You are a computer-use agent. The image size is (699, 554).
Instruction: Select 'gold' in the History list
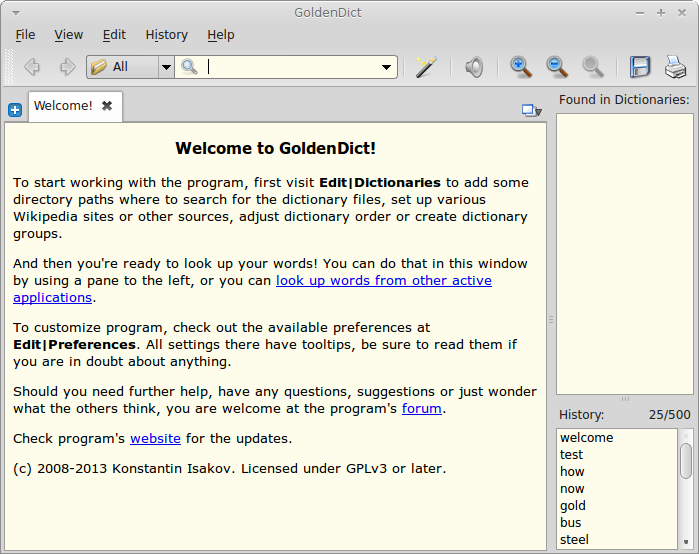click(x=617, y=505)
